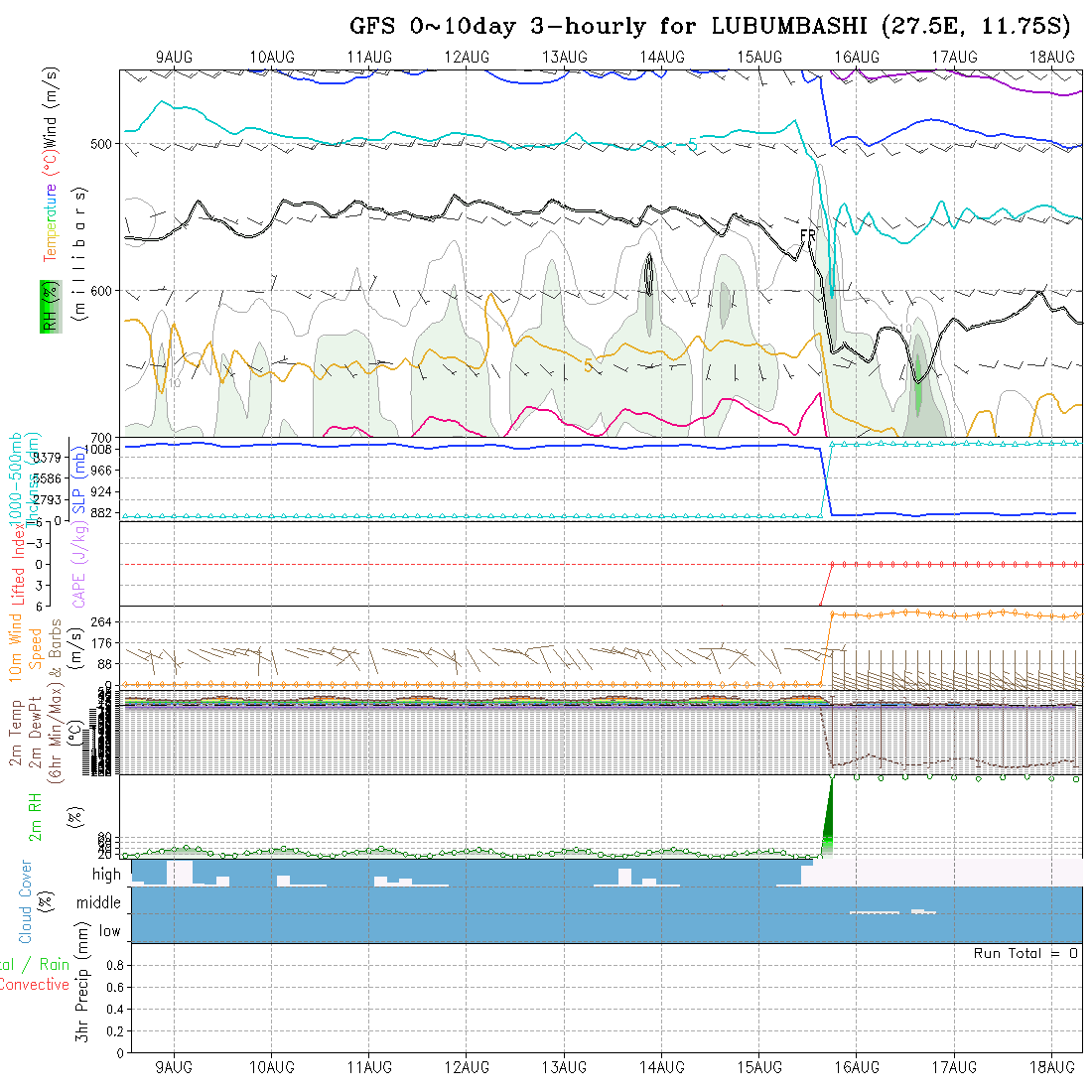Click the 0.4 precip axis value
1092x1092 pixels.
tap(115, 1010)
